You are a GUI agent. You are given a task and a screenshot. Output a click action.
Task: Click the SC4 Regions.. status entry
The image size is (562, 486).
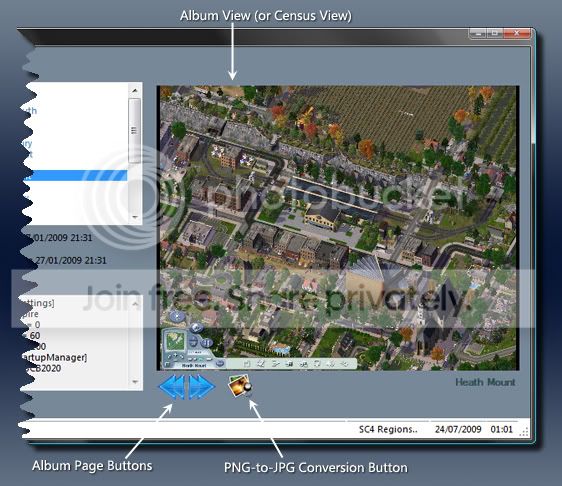[x=388, y=429]
